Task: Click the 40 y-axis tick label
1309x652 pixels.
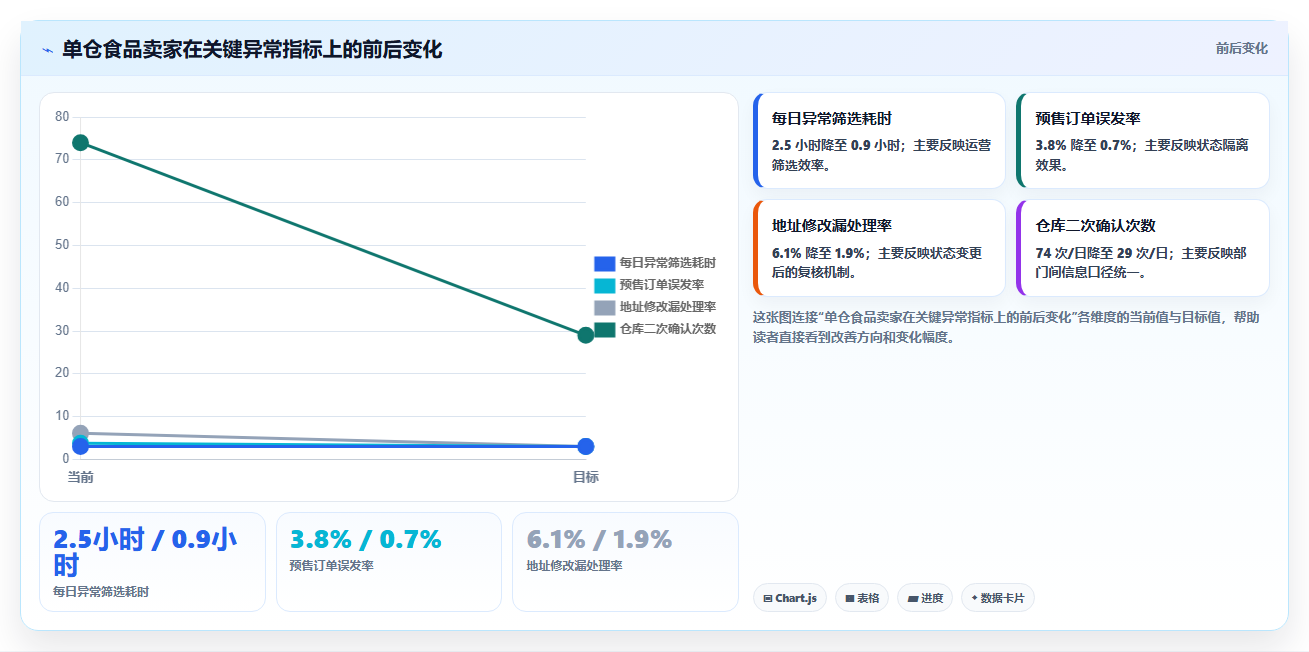Action: click(62, 288)
